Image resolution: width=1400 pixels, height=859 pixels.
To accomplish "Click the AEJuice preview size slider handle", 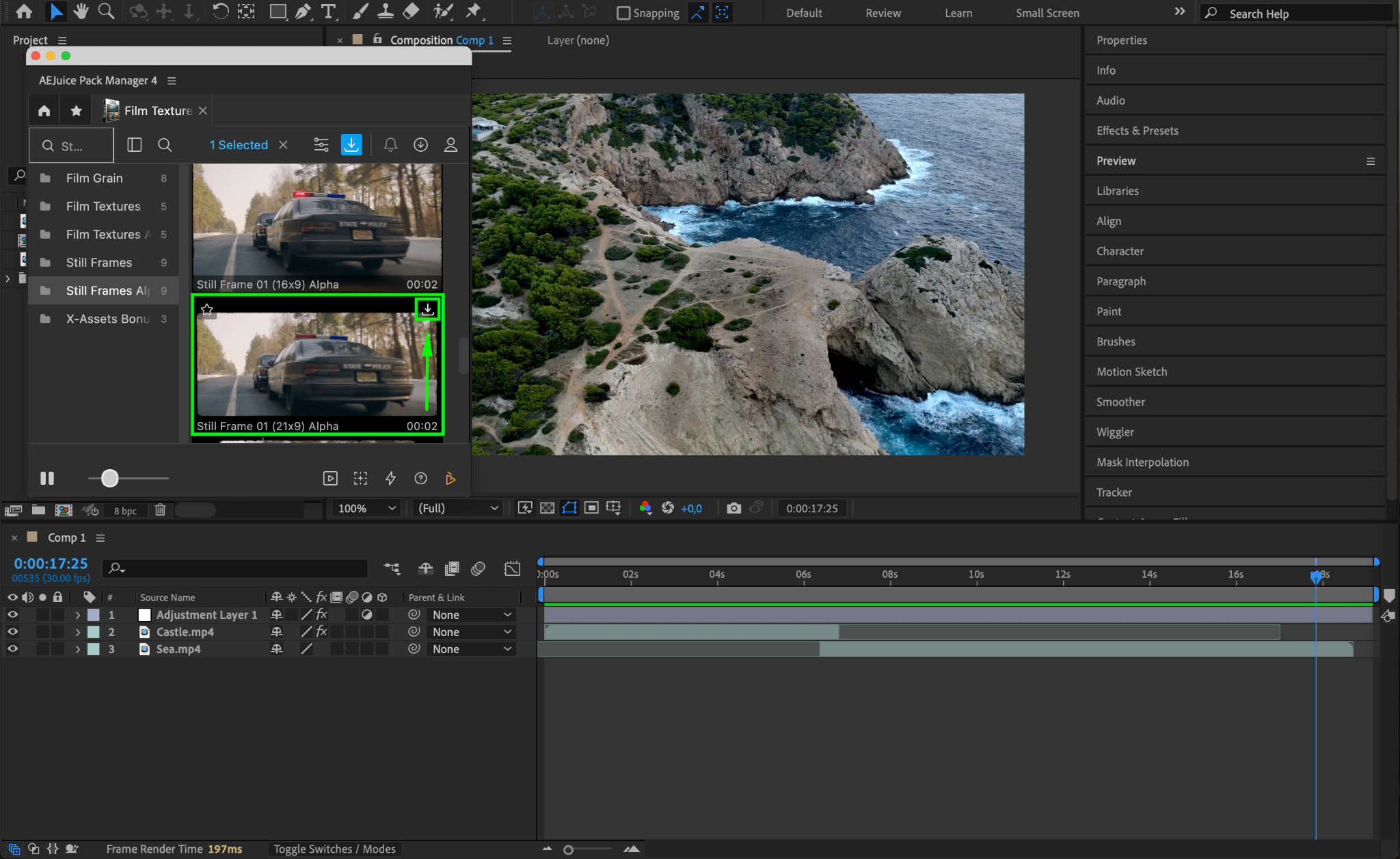I will tap(109, 478).
